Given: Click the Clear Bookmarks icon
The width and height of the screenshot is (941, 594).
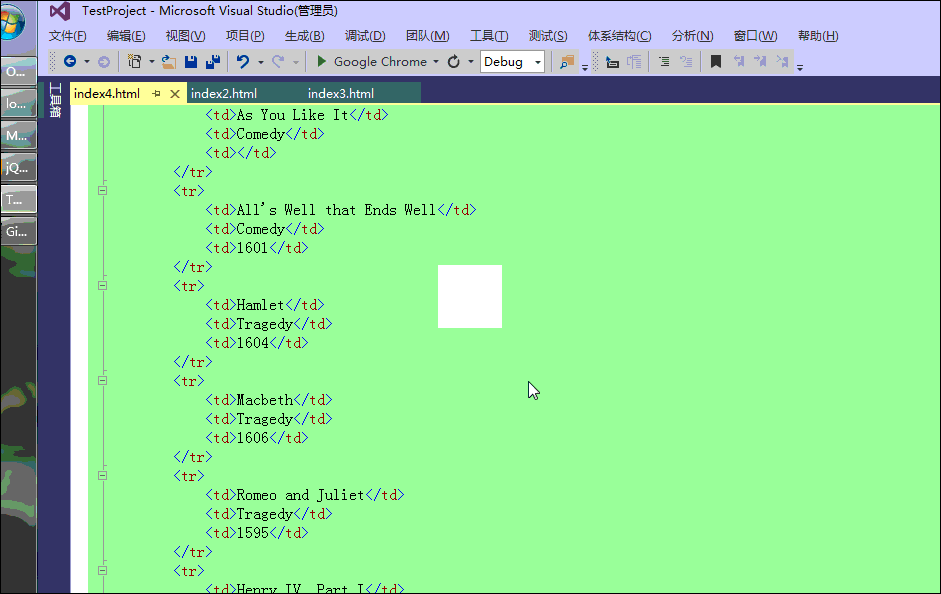Looking at the screenshot, I should pyautogui.click(x=782, y=61).
